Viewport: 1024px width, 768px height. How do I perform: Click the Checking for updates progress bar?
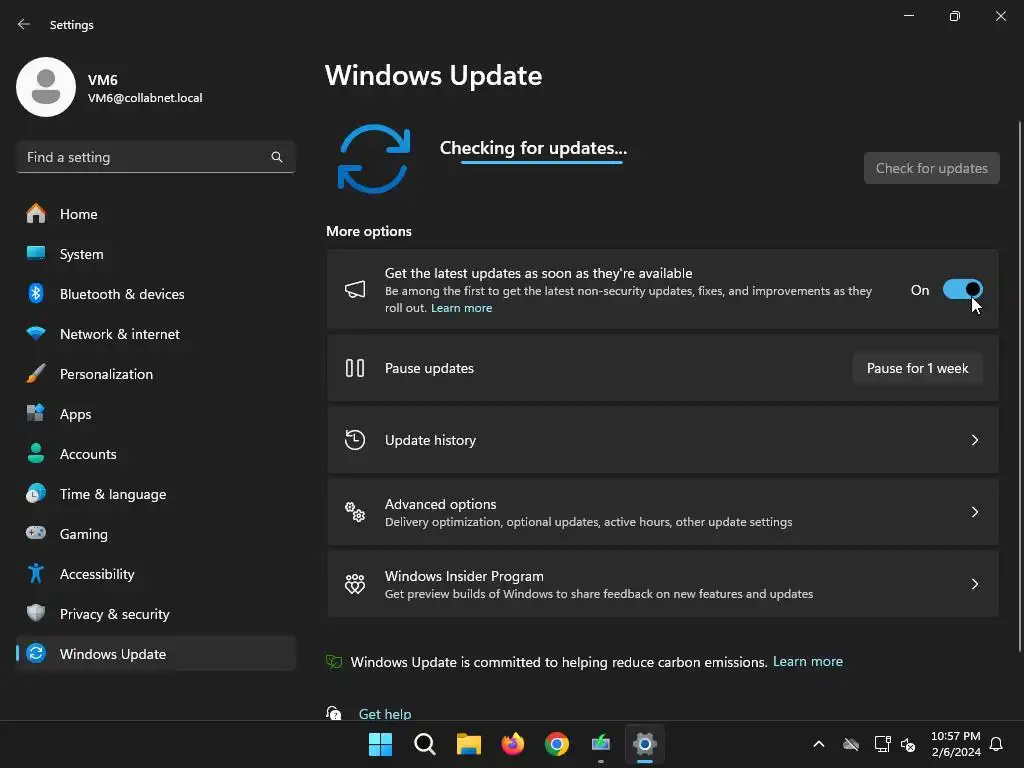541,162
